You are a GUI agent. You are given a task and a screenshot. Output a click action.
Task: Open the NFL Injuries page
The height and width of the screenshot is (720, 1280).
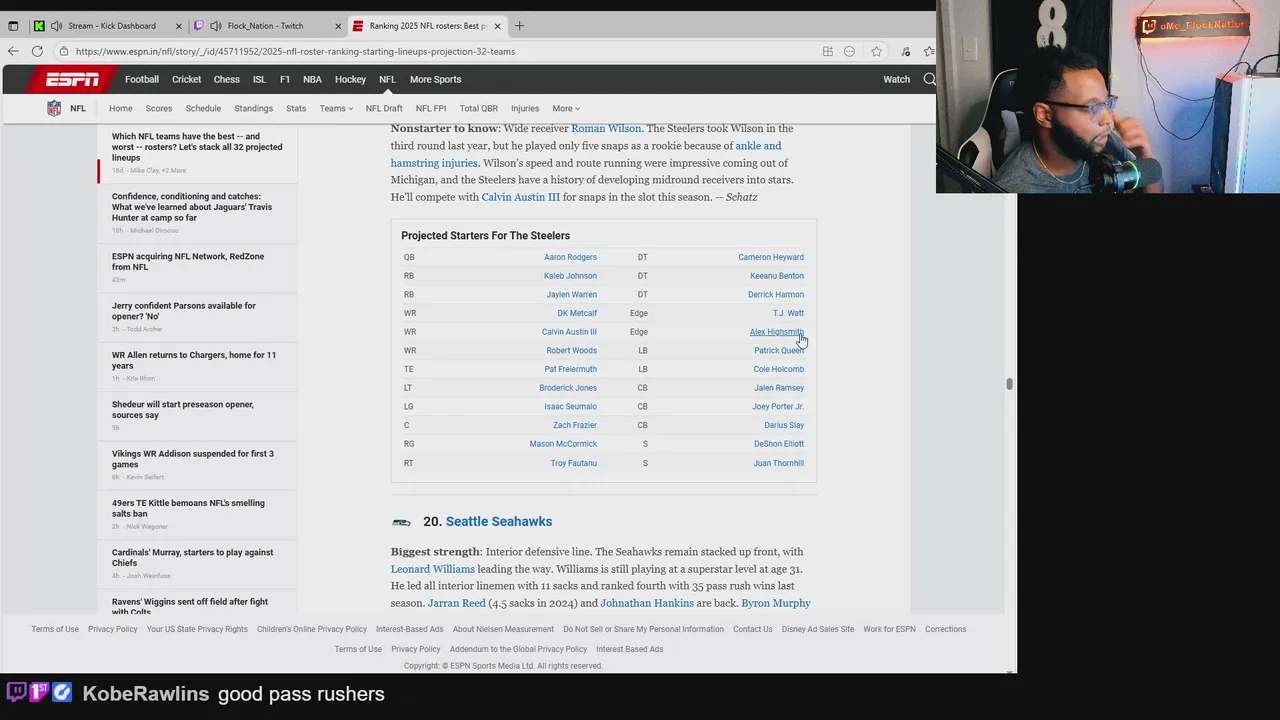click(x=525, y=108)
